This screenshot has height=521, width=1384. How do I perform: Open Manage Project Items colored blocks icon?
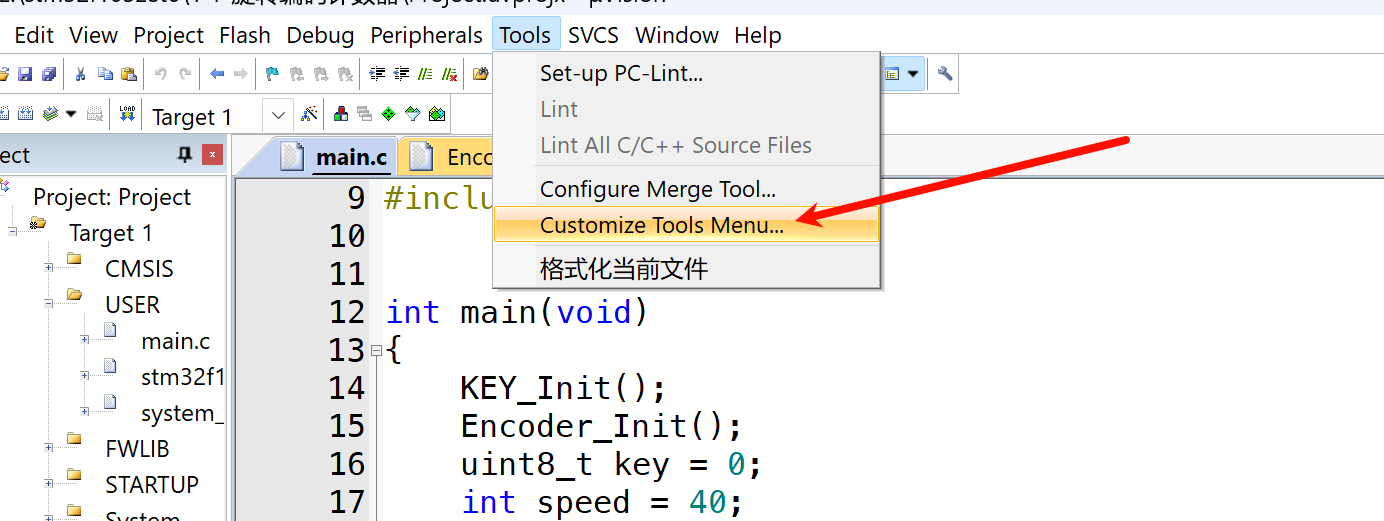pyautogui.click(x=340, y=113)
